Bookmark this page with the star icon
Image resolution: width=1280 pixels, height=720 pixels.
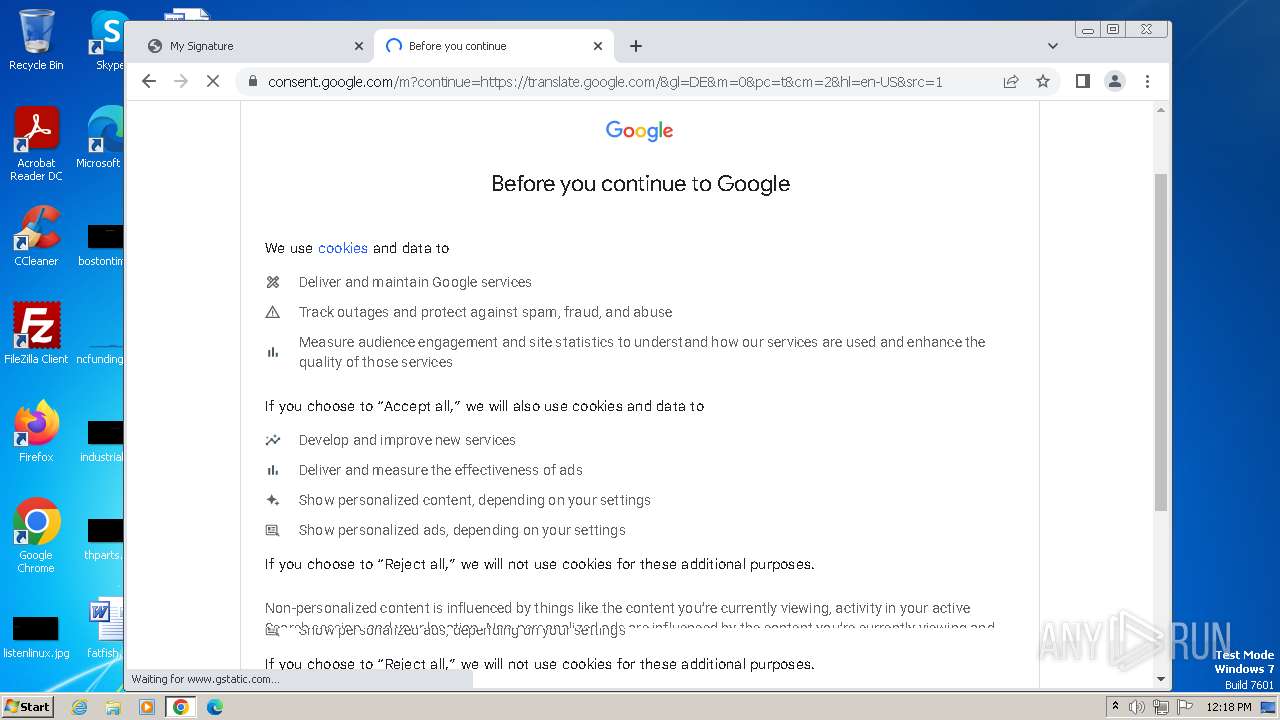coord(1043,81)
